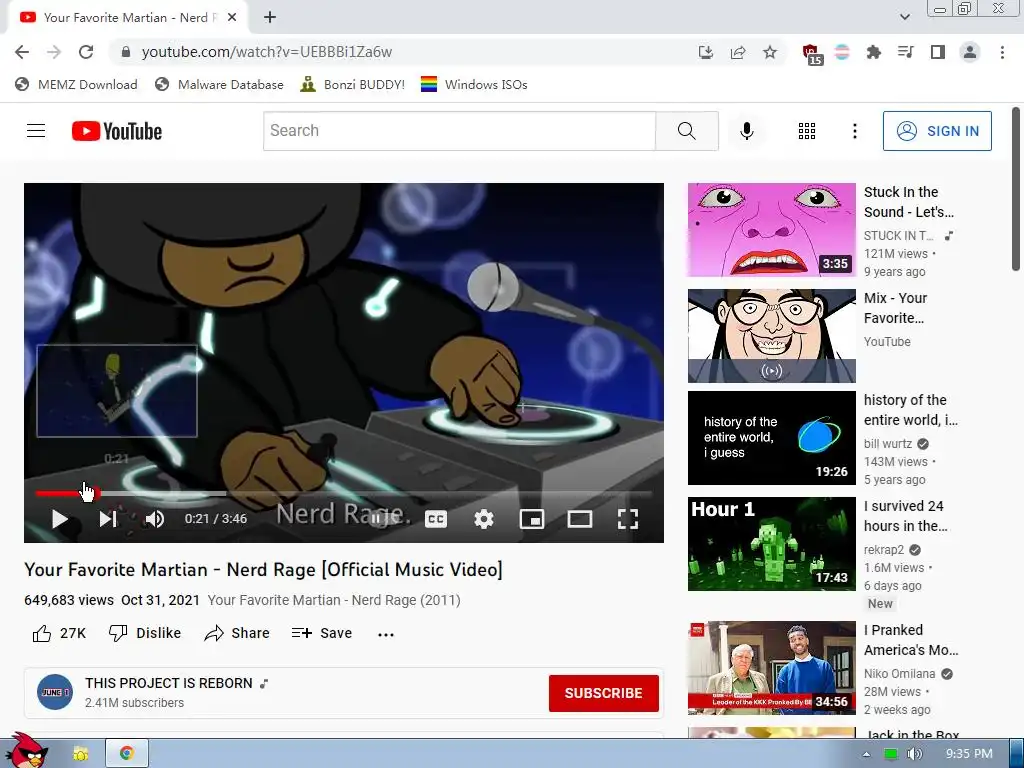Open Angry Birds start button
The width and height of the screenshot is (1024, 768).
27,751
